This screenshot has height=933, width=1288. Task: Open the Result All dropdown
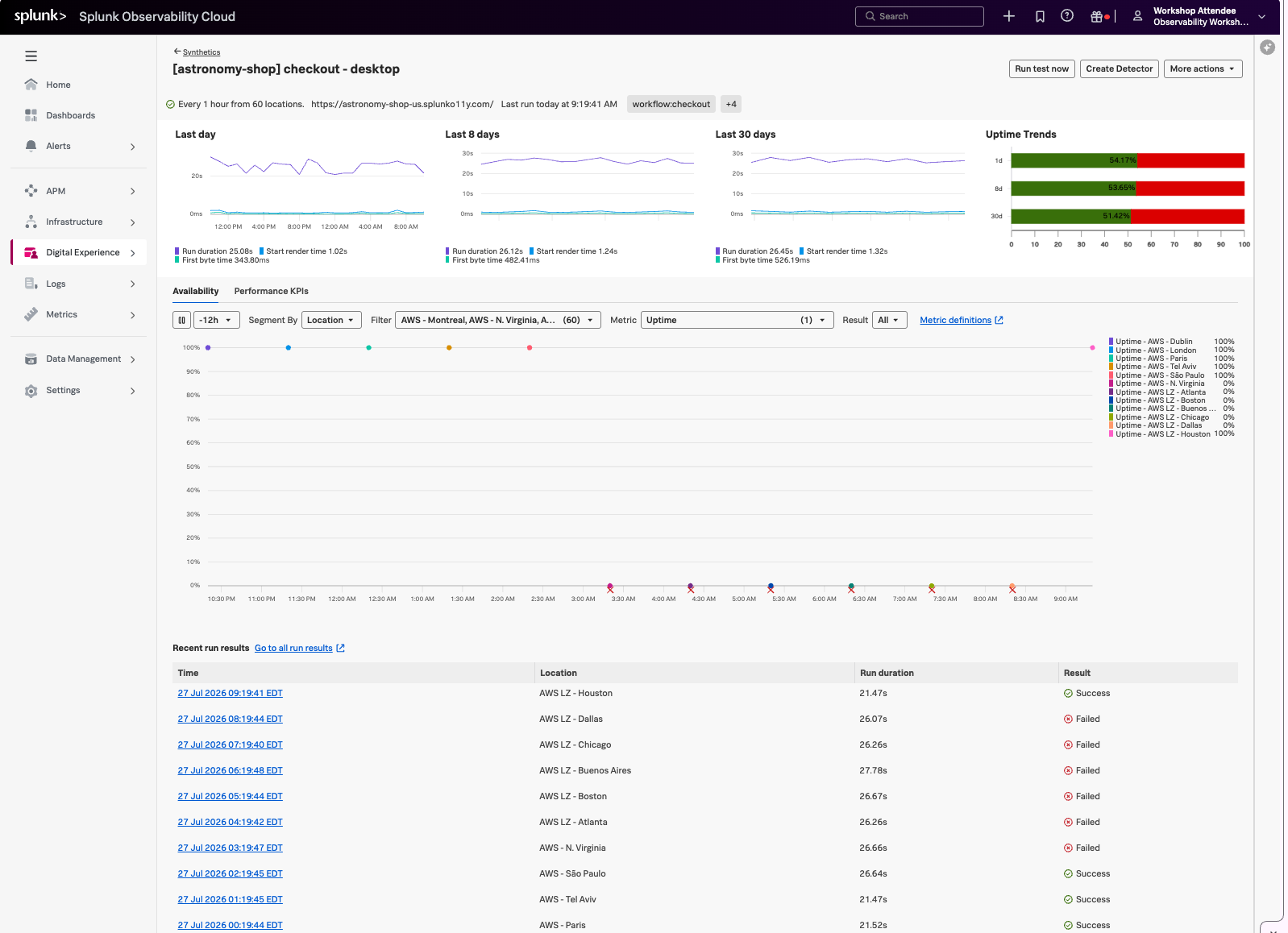pos(890,320)
